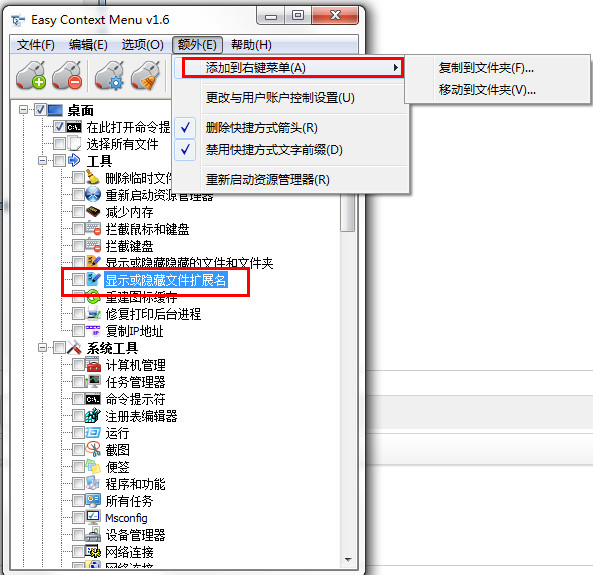Toggle 删除快捷方式箭头(R) menu item
Viewport: 593px width, 575px height.
tap(291, 128)
